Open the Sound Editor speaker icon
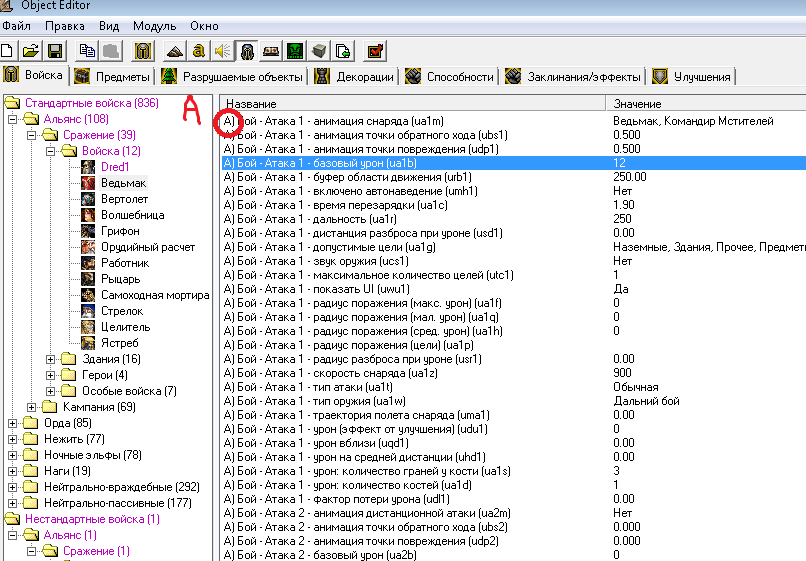 [222, 50]
